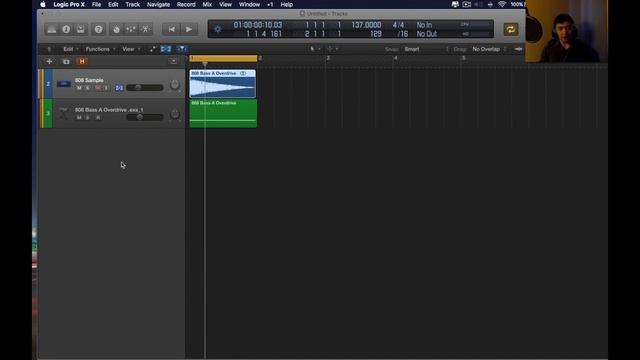Click bar 3 in the ruler
Viewport: 640px width, 360px height.
pyautogui.click(x=328, y=58)
